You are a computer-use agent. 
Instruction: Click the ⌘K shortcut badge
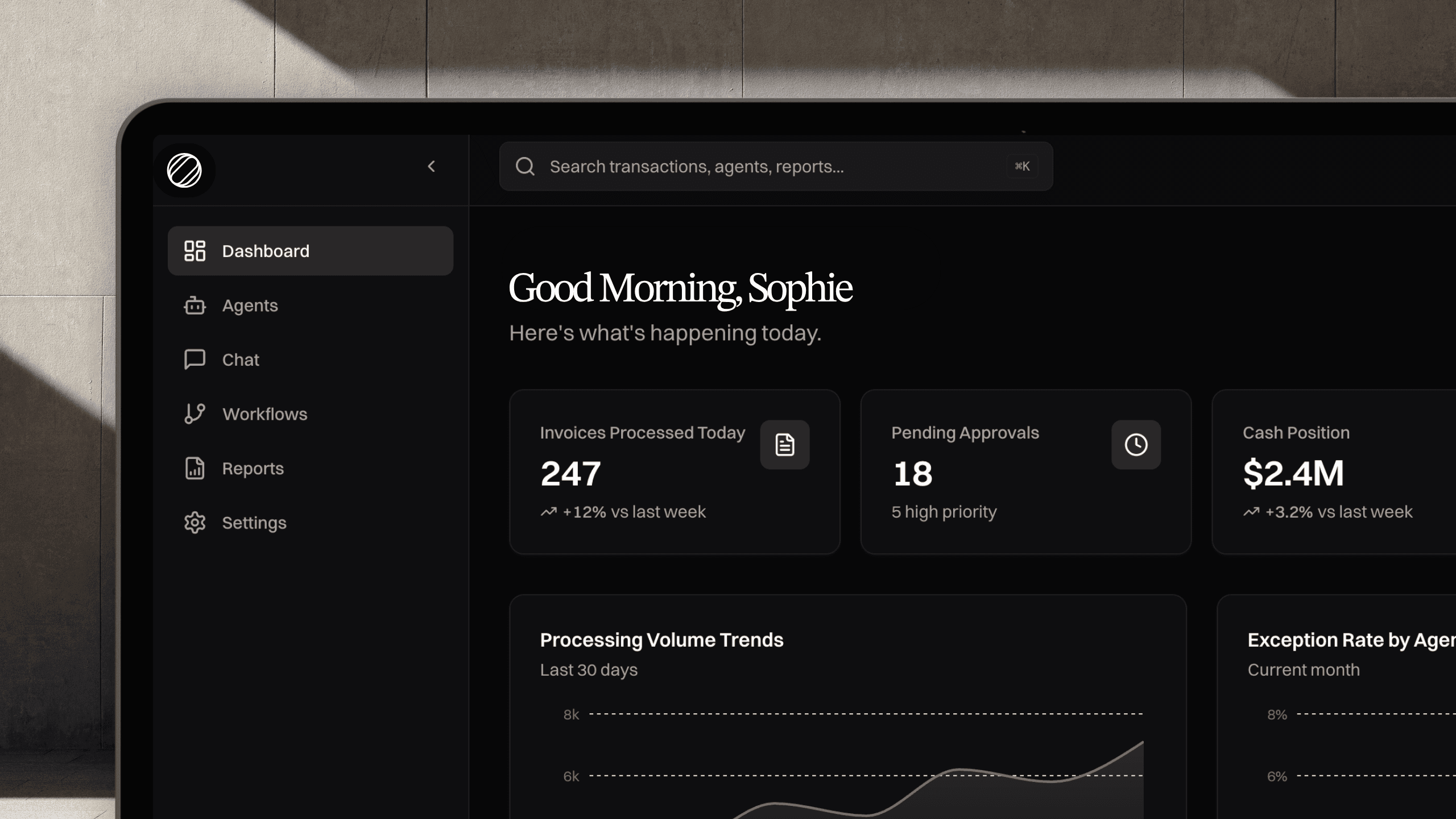[1022, 166]
